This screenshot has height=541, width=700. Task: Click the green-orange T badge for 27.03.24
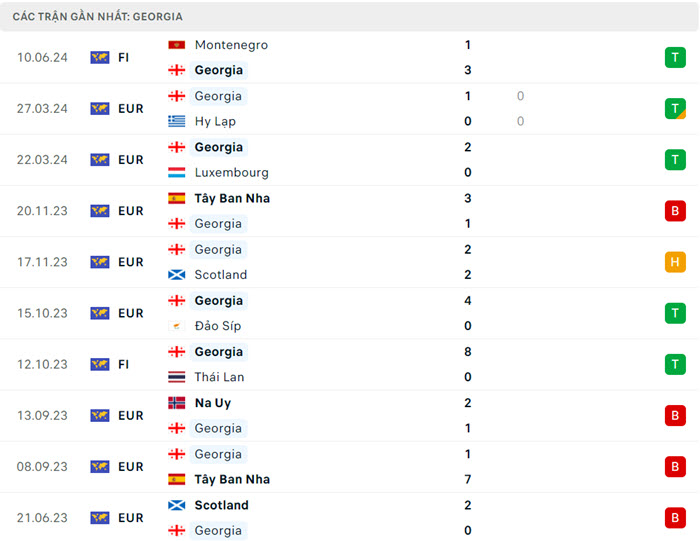(x=675, y=109)
